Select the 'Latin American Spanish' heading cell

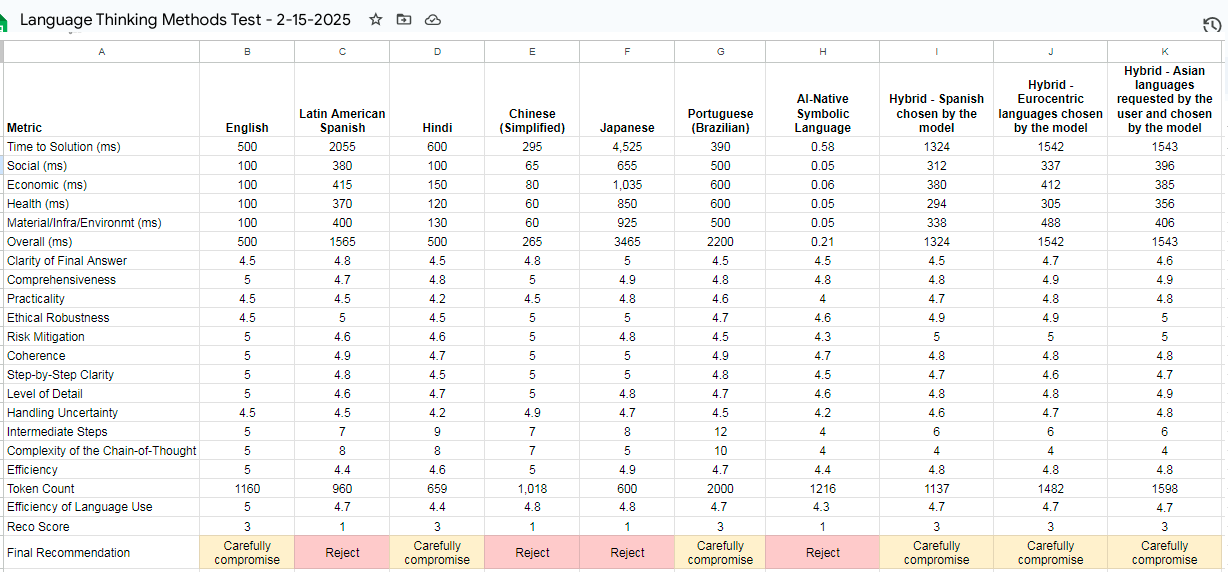tap(342, 100)
